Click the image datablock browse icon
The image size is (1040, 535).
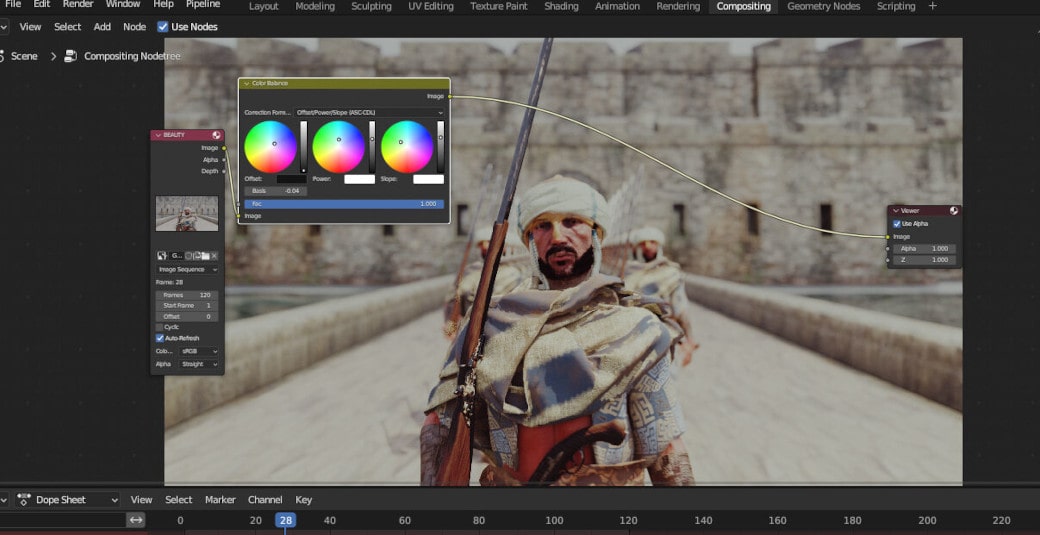pos(163,256)
